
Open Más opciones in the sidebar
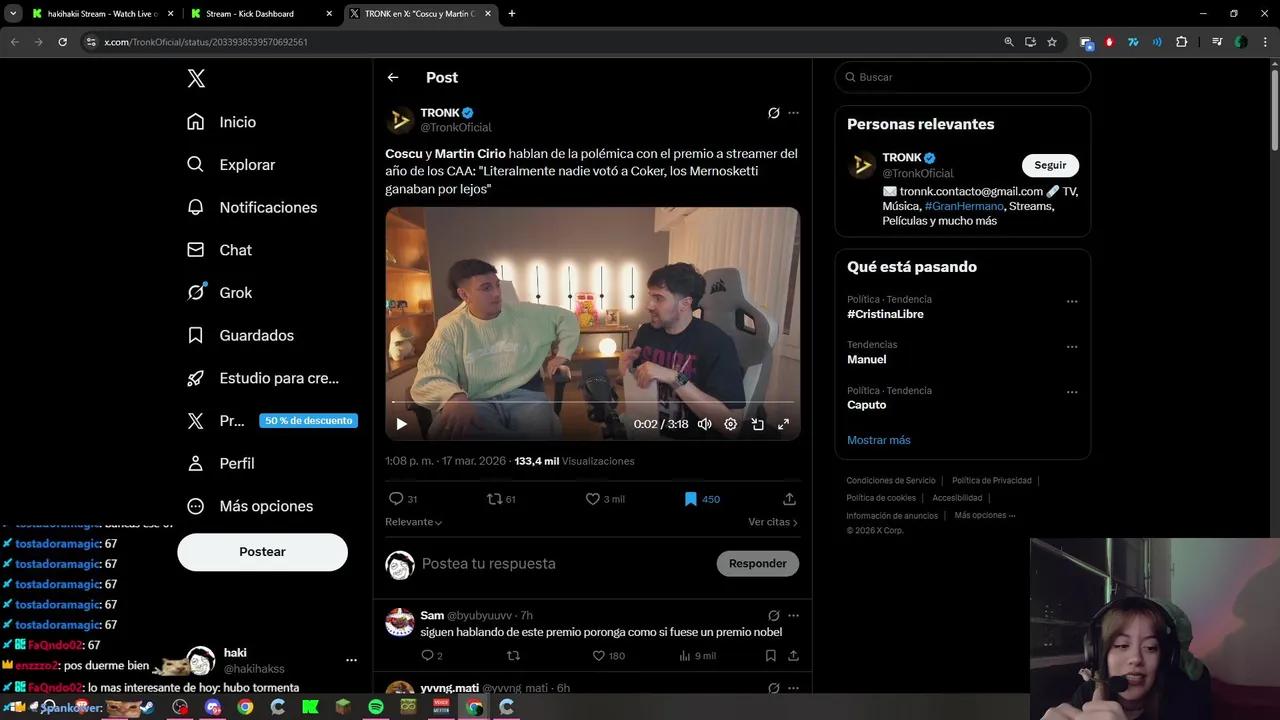(250, 506)
